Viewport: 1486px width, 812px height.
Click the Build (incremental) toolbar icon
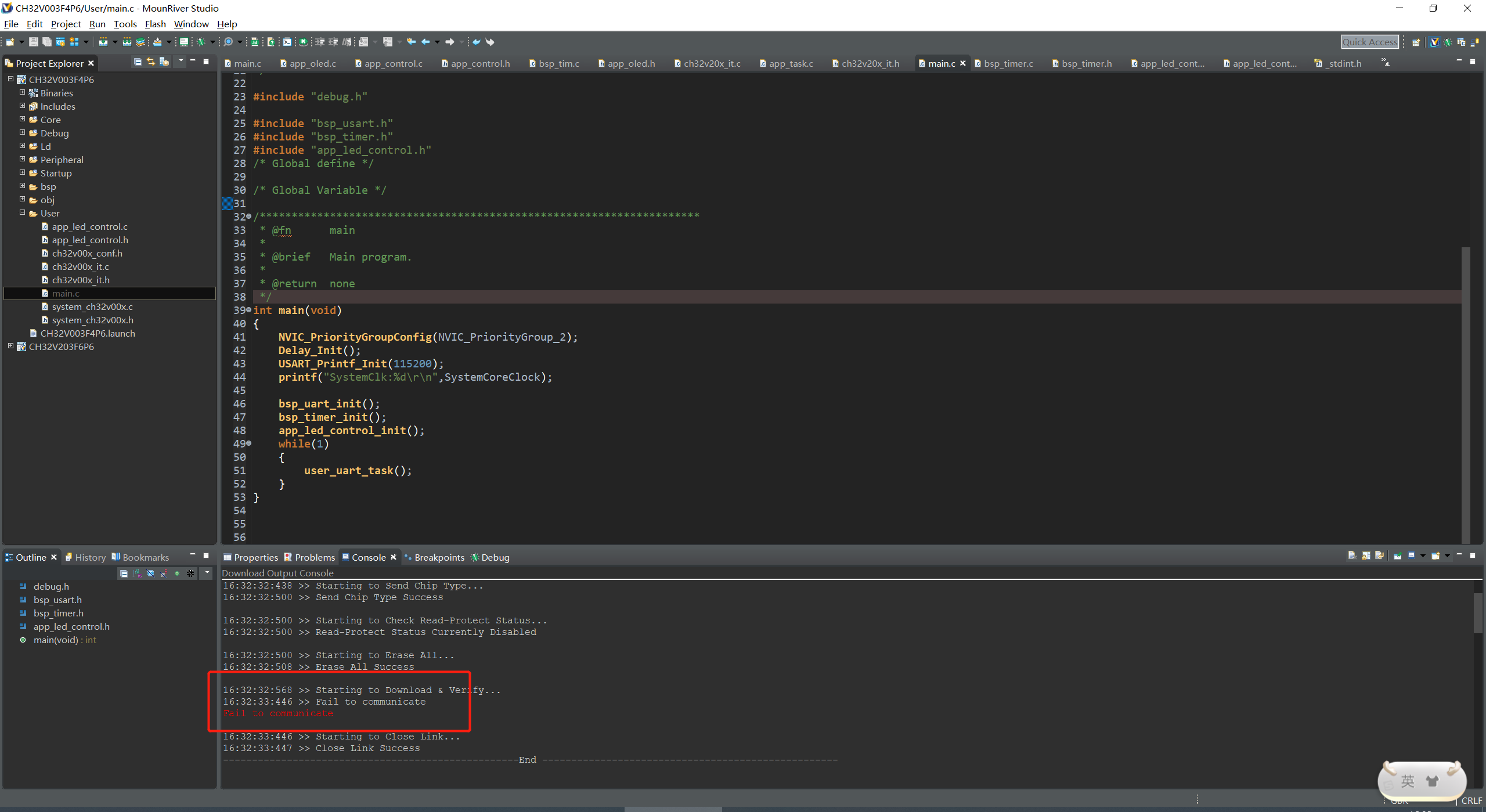103,42
